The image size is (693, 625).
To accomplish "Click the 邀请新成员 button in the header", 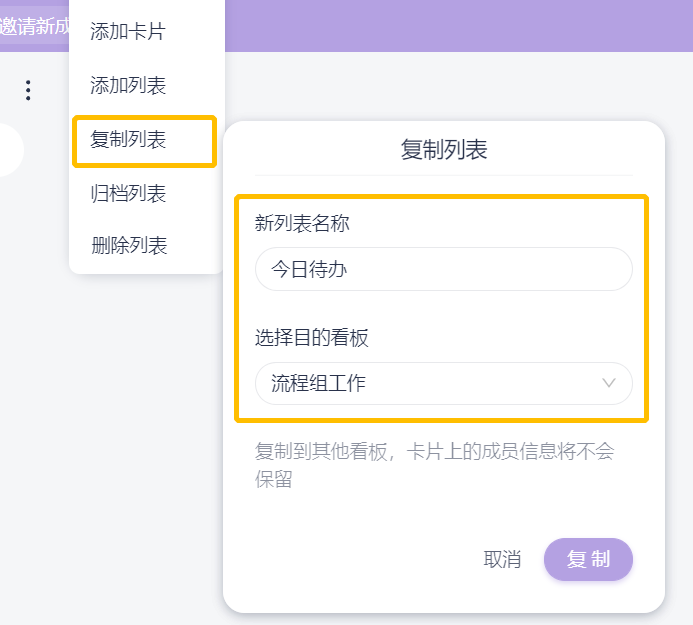I will point(34,26).
